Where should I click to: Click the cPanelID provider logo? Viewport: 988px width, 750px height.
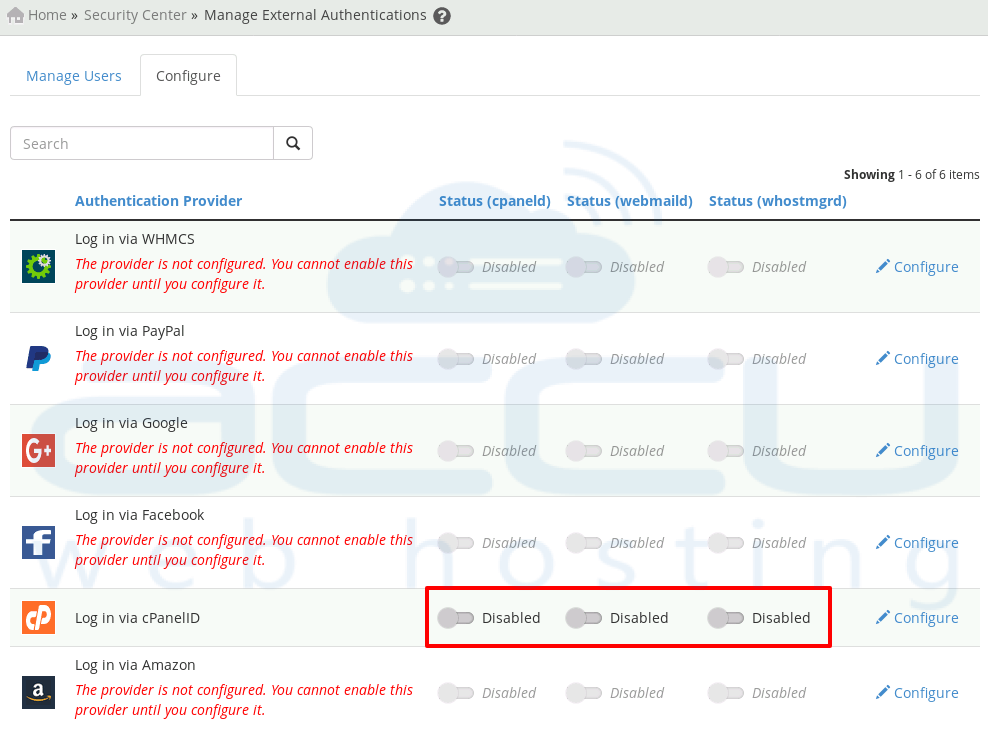point(38,618)
